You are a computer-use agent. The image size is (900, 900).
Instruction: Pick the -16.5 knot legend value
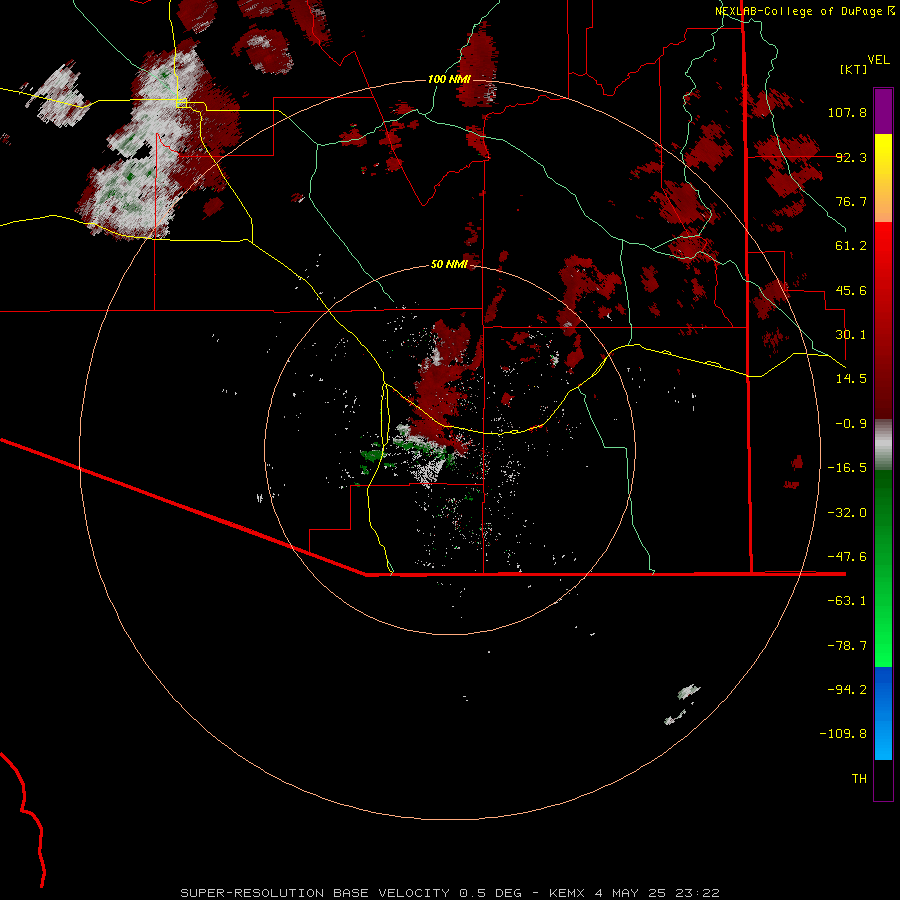pos(847,468)
